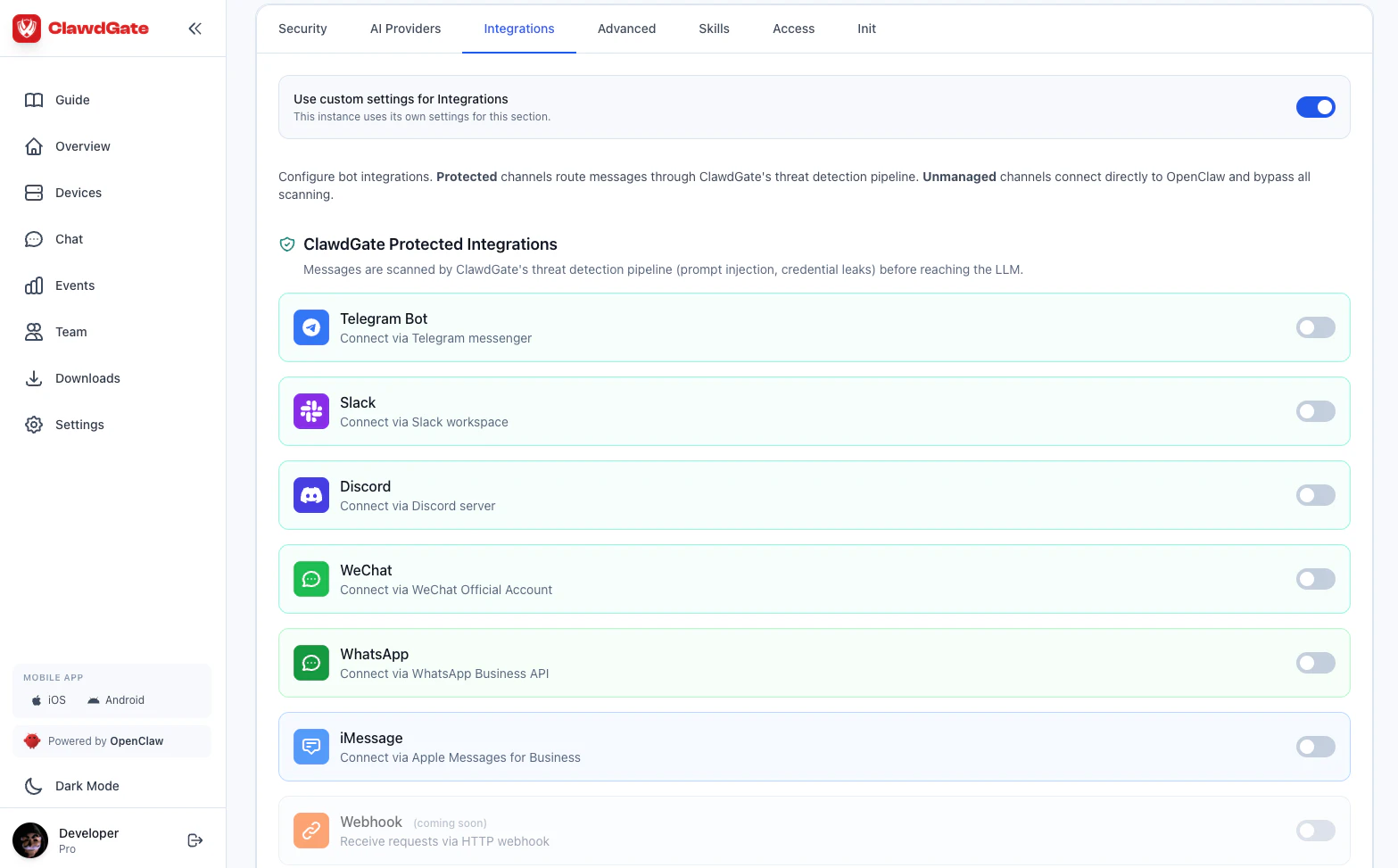Click the Dark Mode moon icon
Screen dimensions: 1398x868
point(34,786)
